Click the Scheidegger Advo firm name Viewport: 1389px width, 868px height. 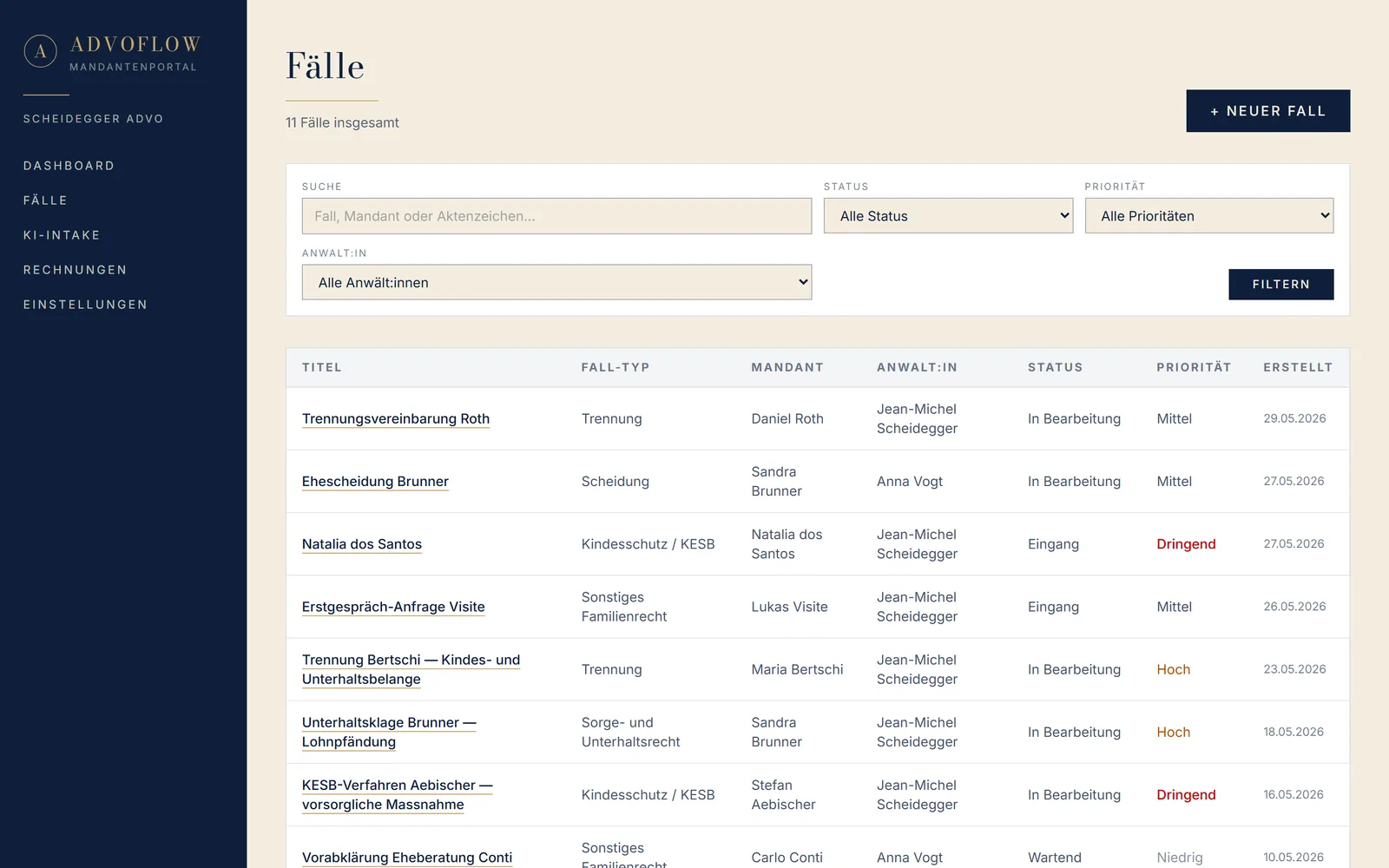pos(93,119)
